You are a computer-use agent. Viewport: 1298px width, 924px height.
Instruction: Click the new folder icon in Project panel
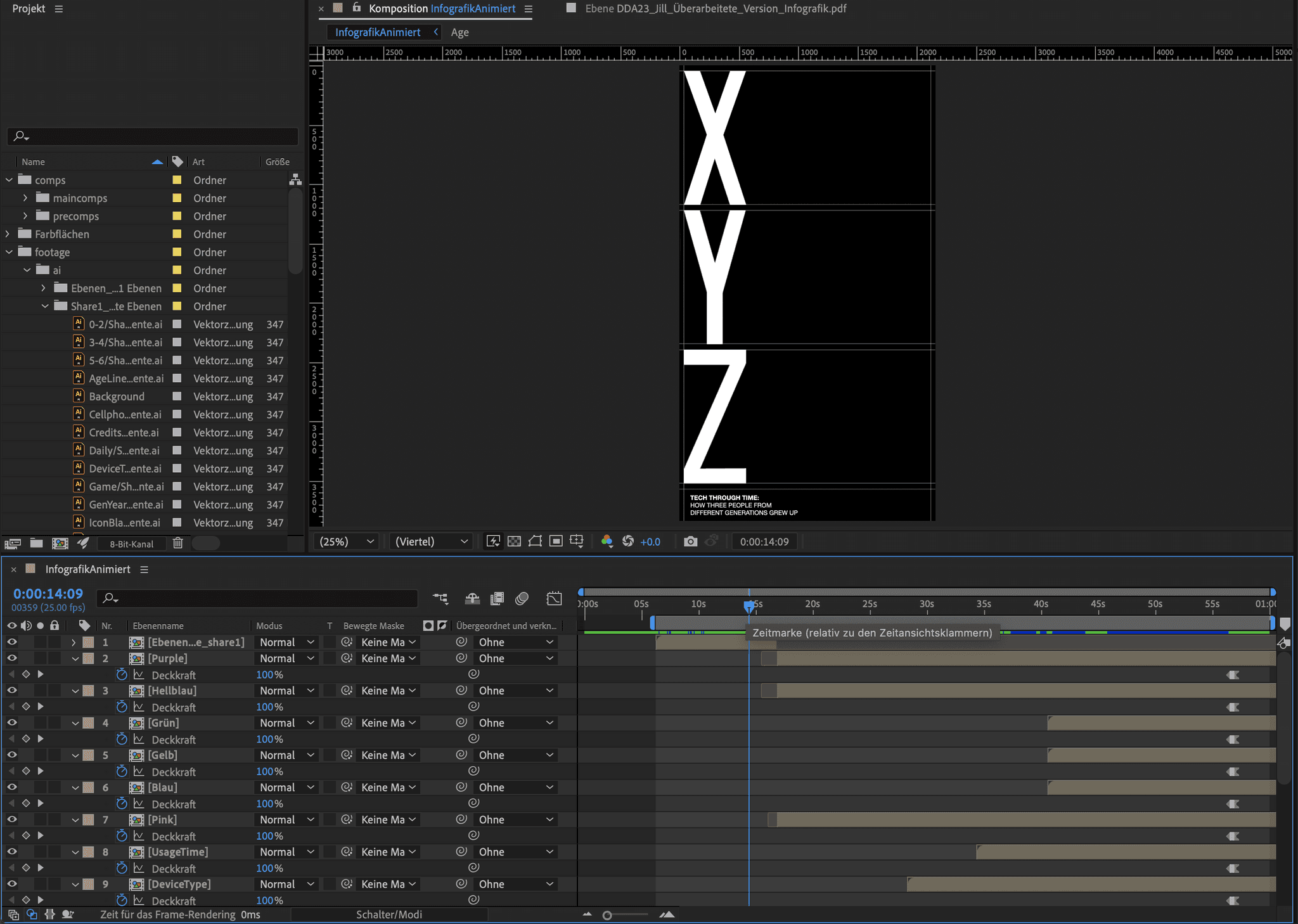37,543
